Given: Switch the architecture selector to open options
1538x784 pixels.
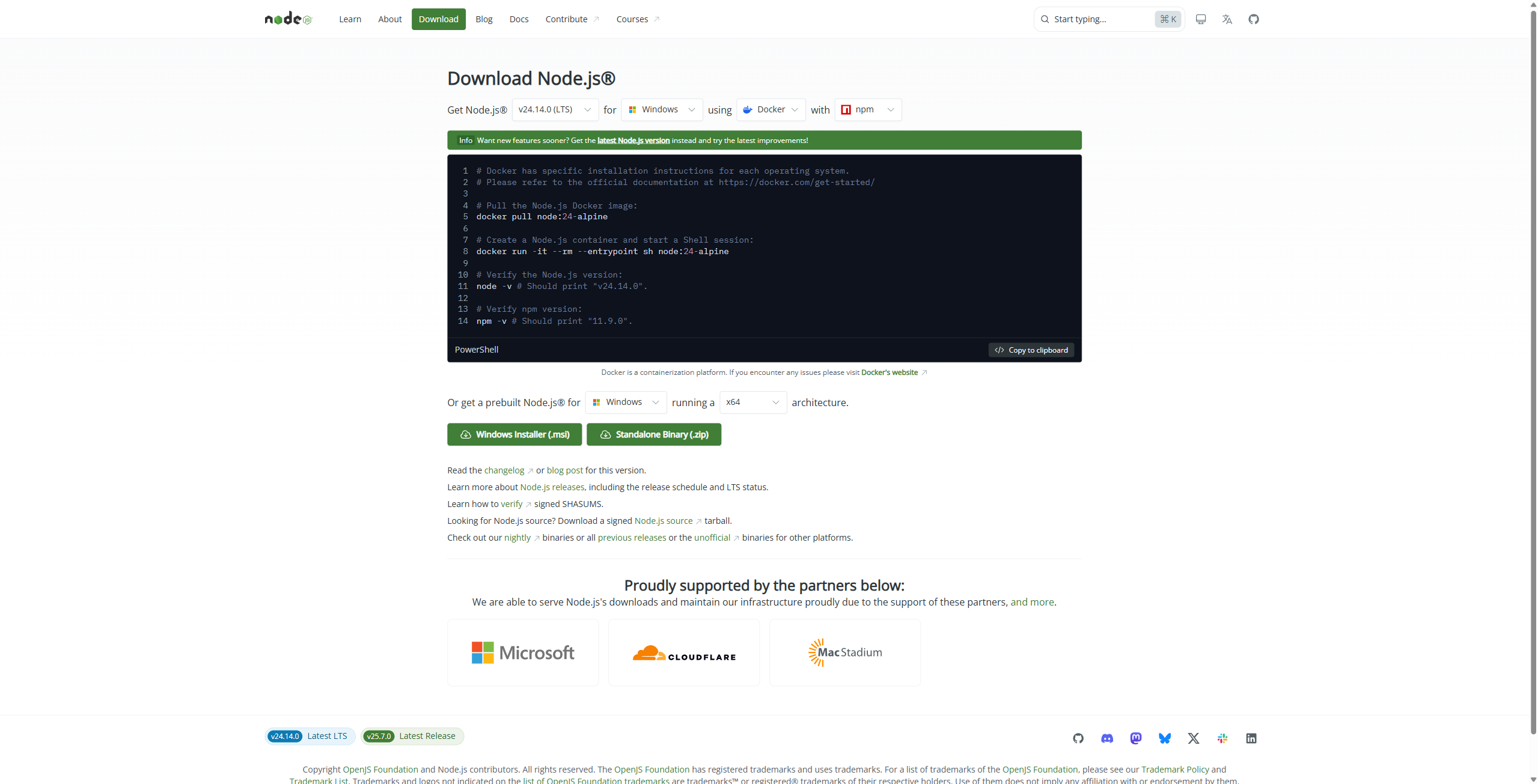Looking at the screenshot, I should pyautogui.click(x=752, y=402).
